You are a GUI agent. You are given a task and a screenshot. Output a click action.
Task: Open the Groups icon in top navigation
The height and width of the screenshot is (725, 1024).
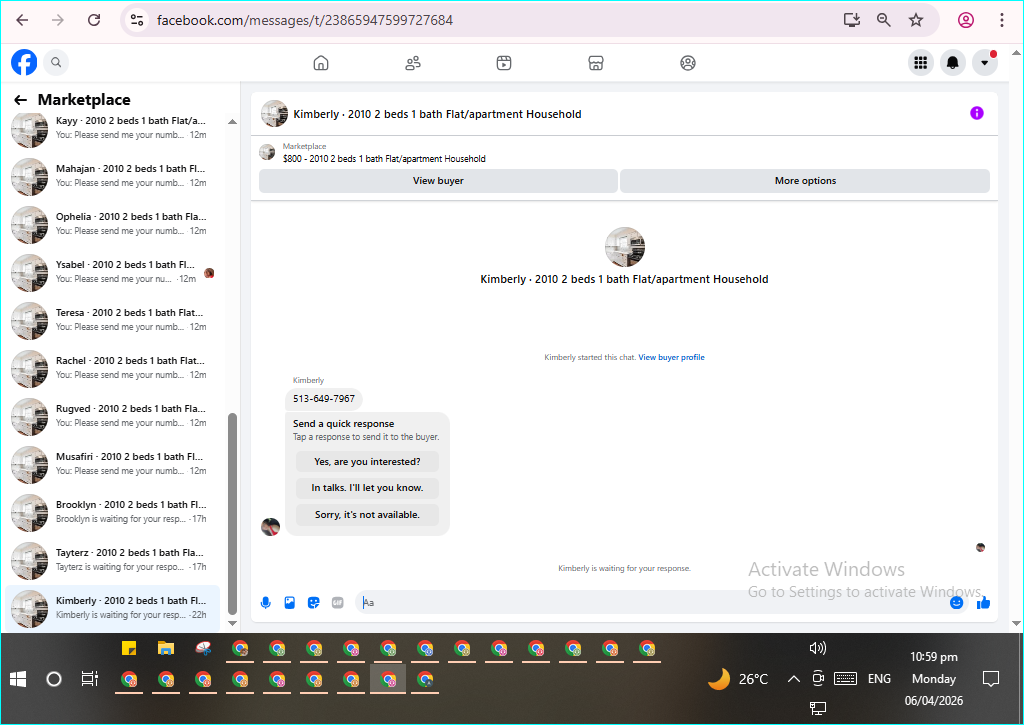pyautogui.click(x=688, y=63)
